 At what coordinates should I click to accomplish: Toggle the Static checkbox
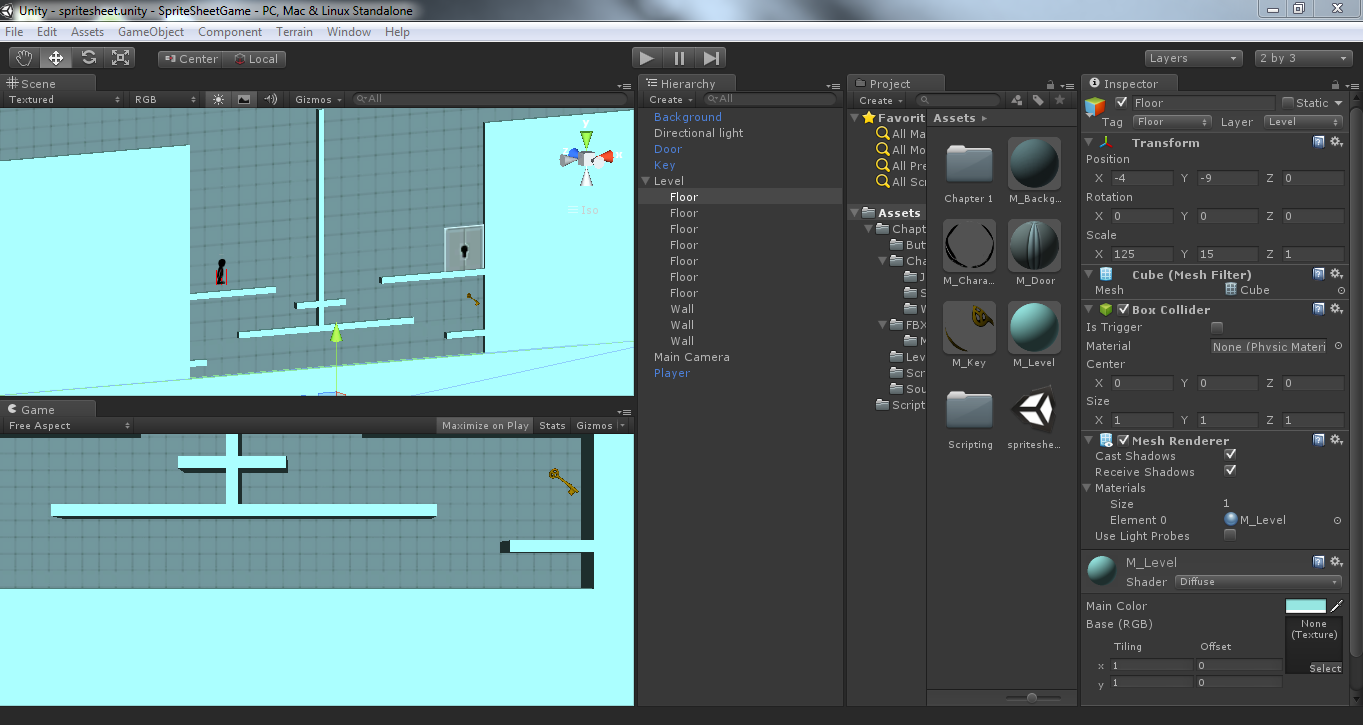coord(1287,103)
